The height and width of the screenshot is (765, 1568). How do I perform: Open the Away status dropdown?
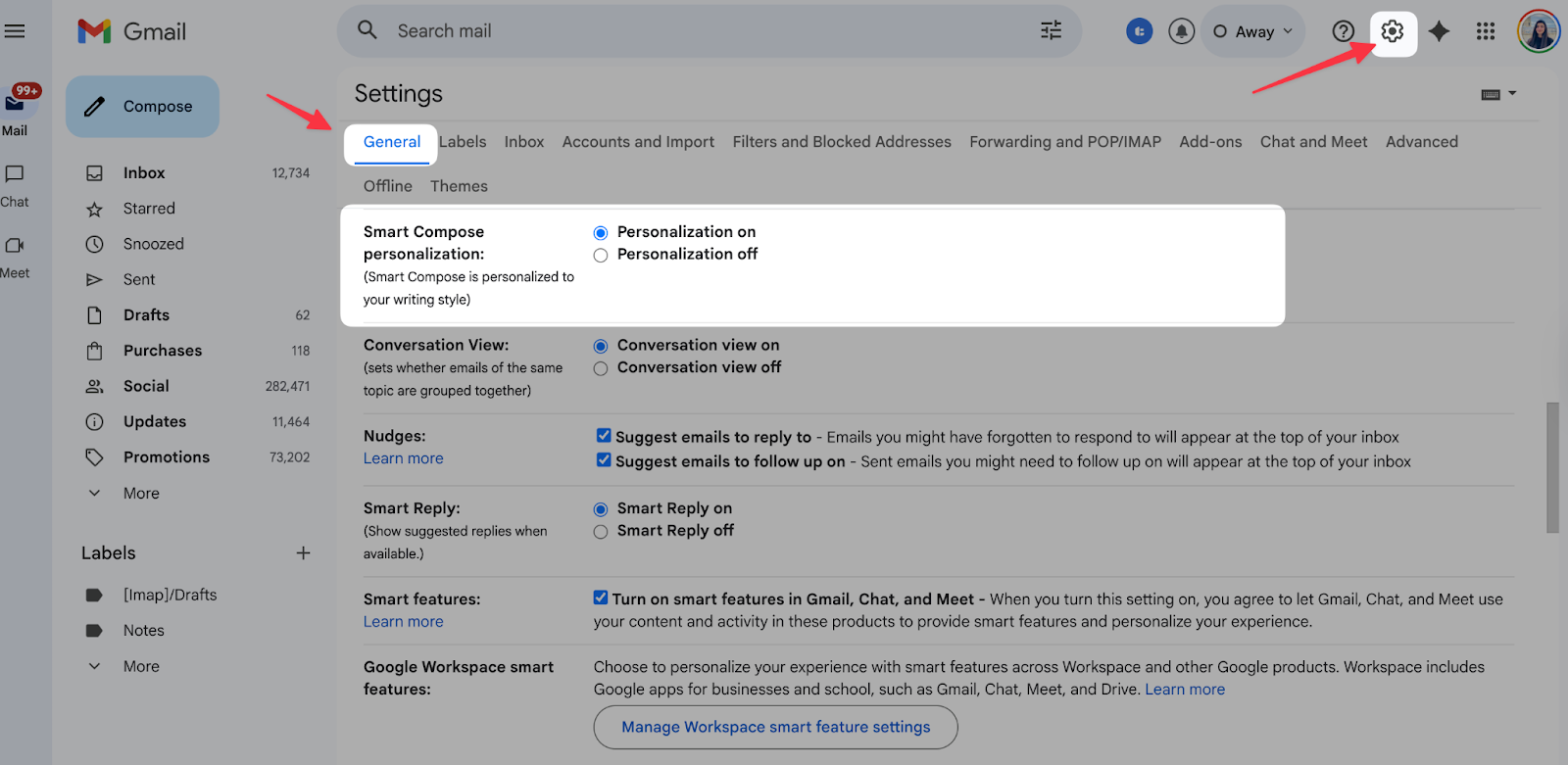coord(1253,31)
